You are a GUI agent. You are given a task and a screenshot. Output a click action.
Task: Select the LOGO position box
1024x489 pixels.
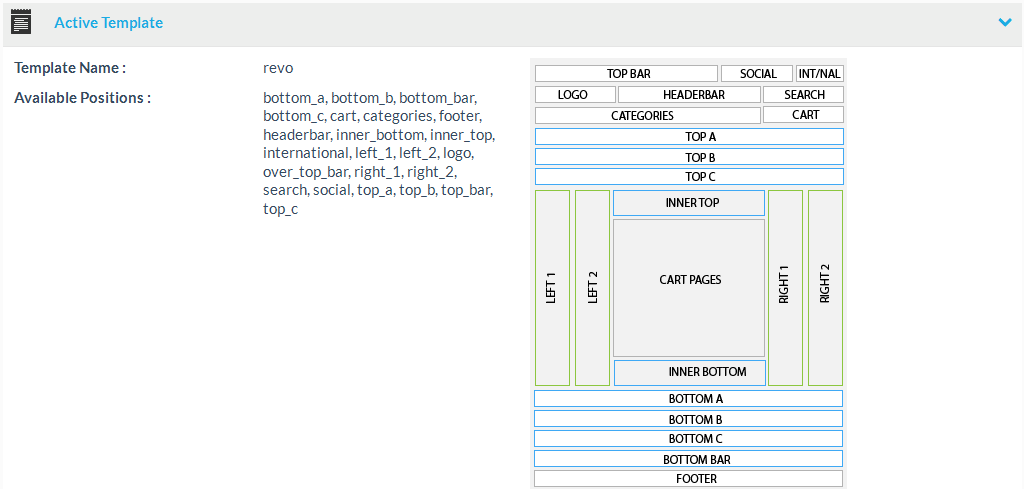(x=574, y=95)
